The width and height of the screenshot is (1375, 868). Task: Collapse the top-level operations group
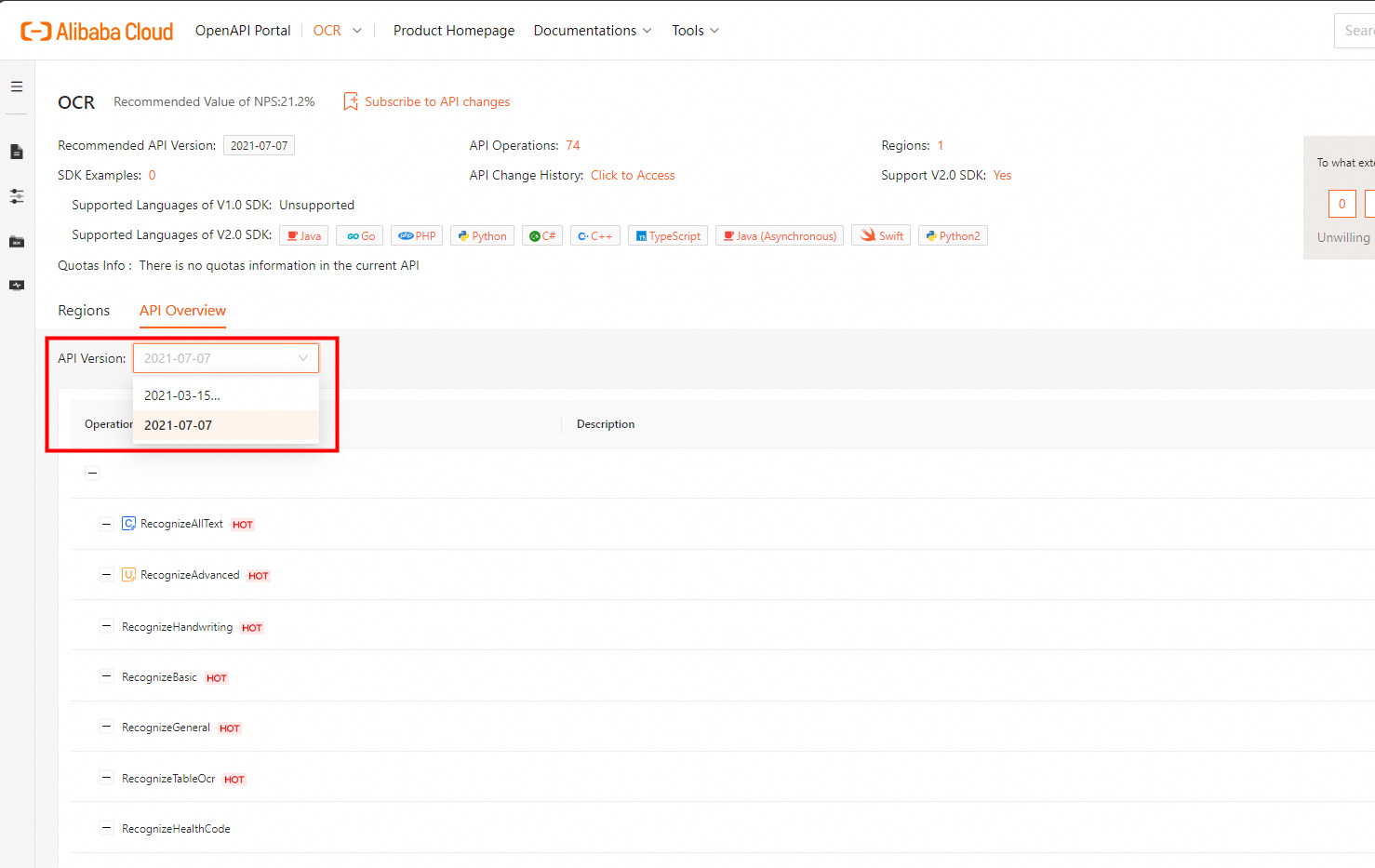point(92,473)
